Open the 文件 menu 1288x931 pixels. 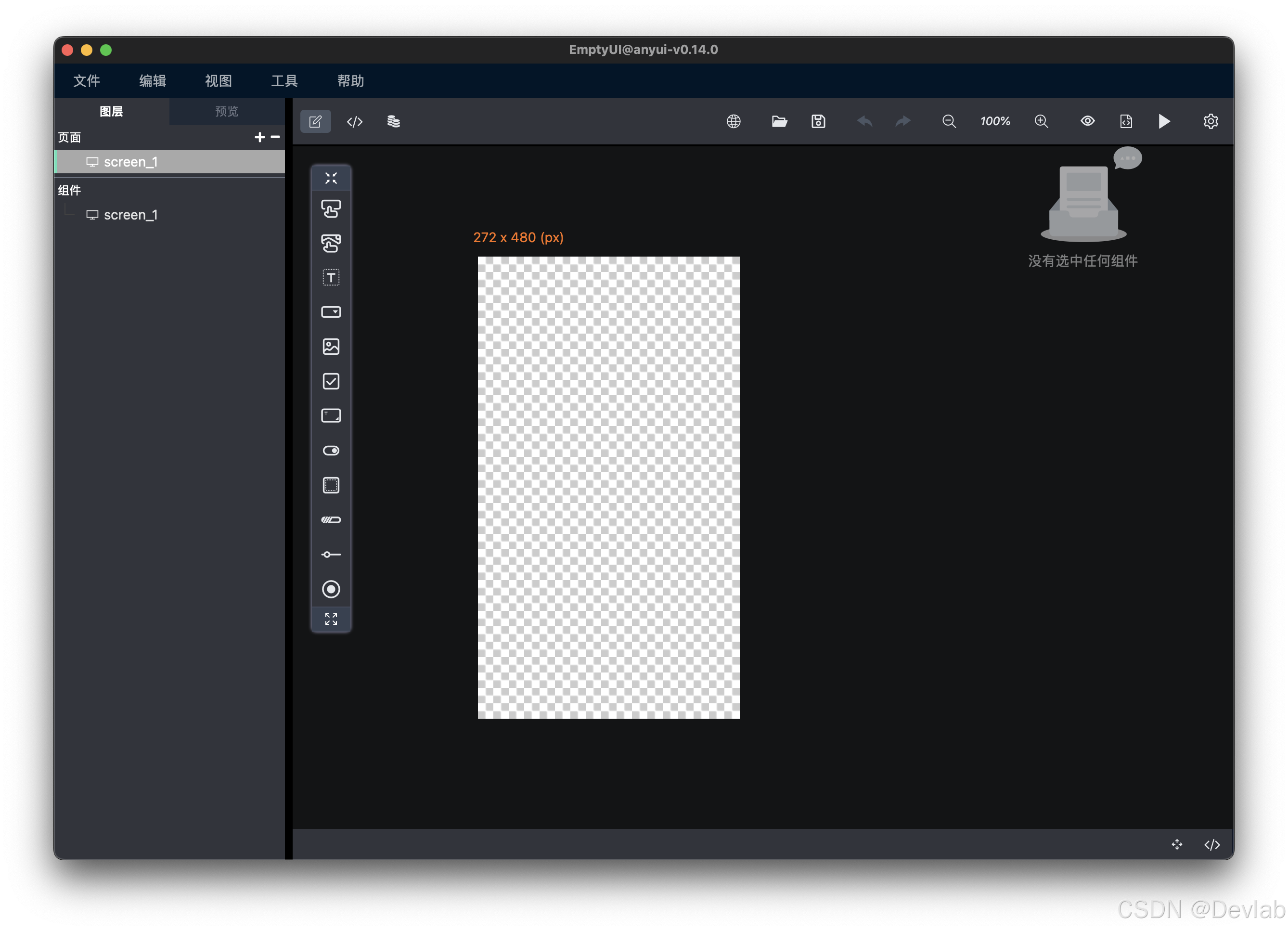(x=86, y=81)
